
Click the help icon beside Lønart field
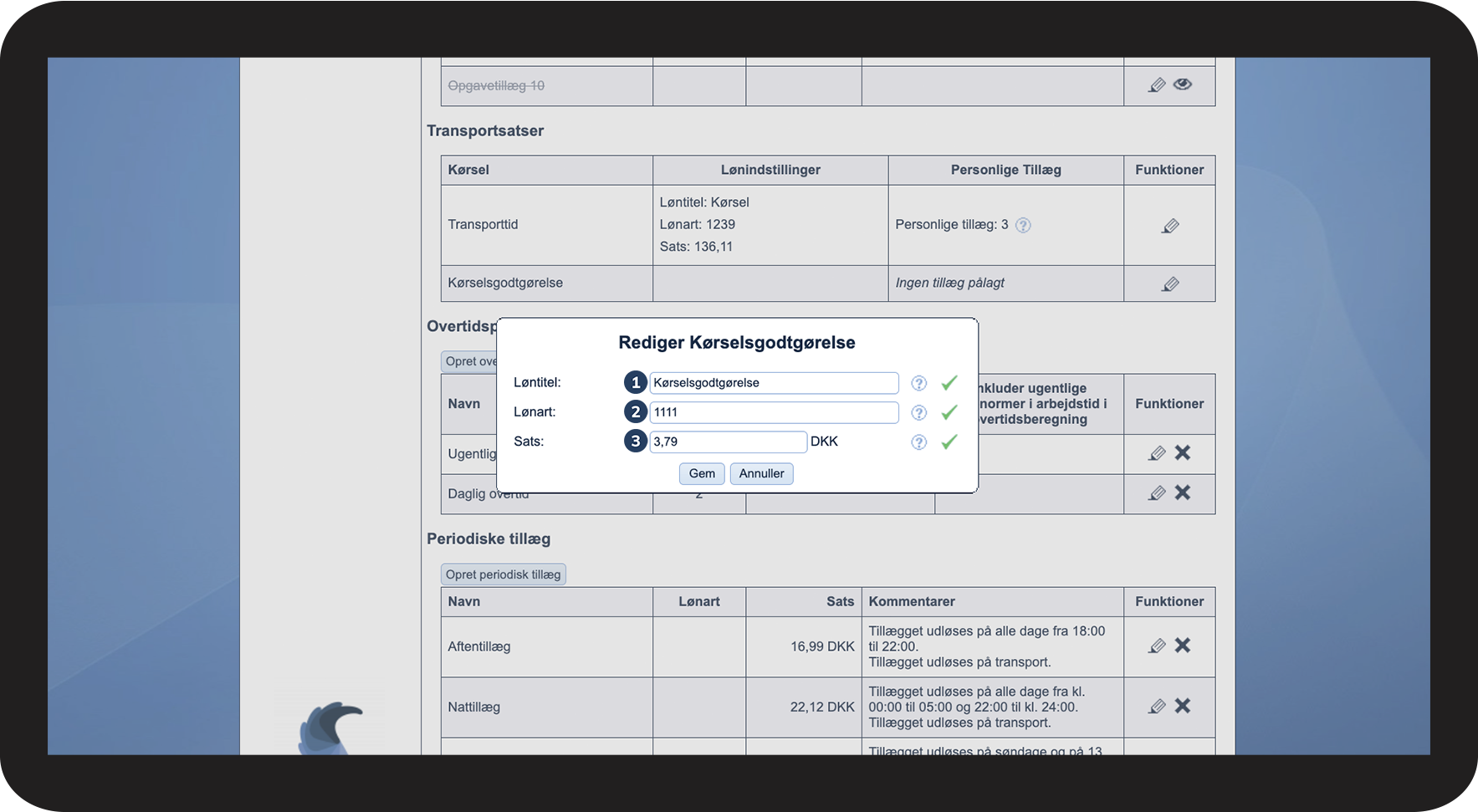point(918,412)
